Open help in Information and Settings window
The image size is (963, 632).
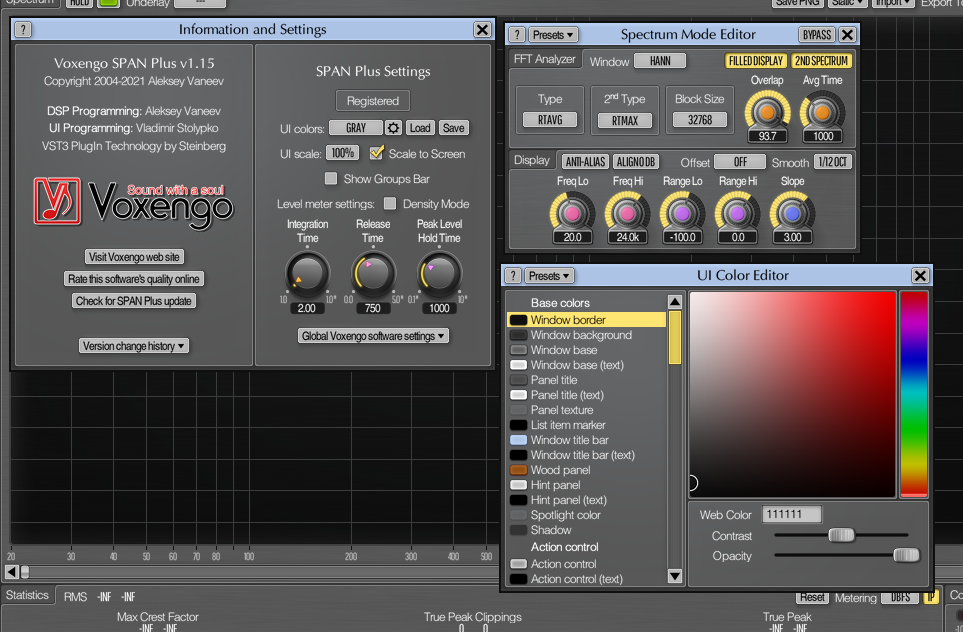click(23, 29)
